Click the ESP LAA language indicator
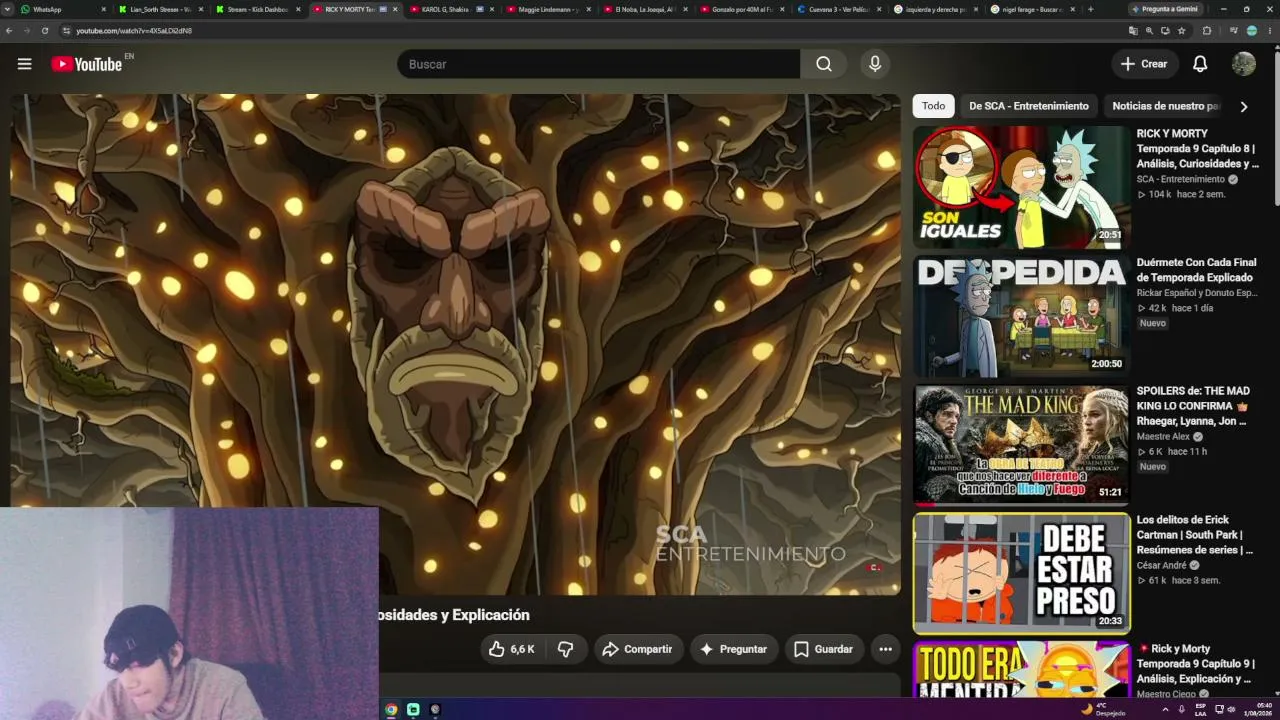The width and height of the screenshot is (1280, 720). [1200, 709]
